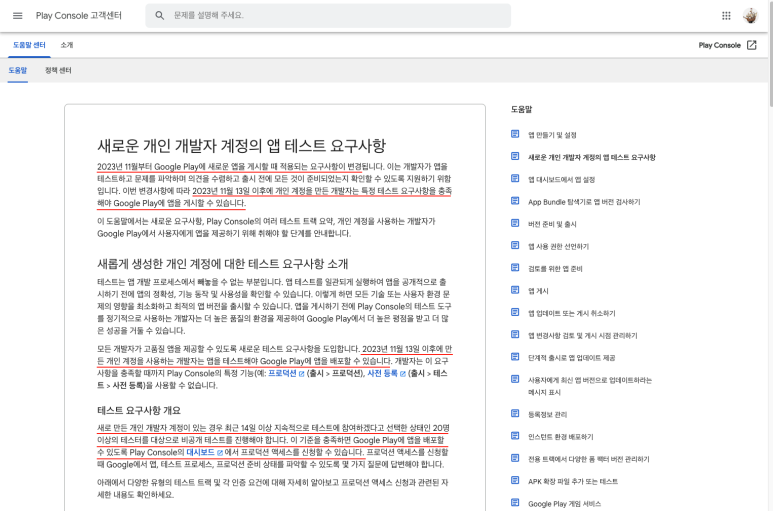Switch to the 소개 tab
Viewport: 773px width, 511px height.
67,45
